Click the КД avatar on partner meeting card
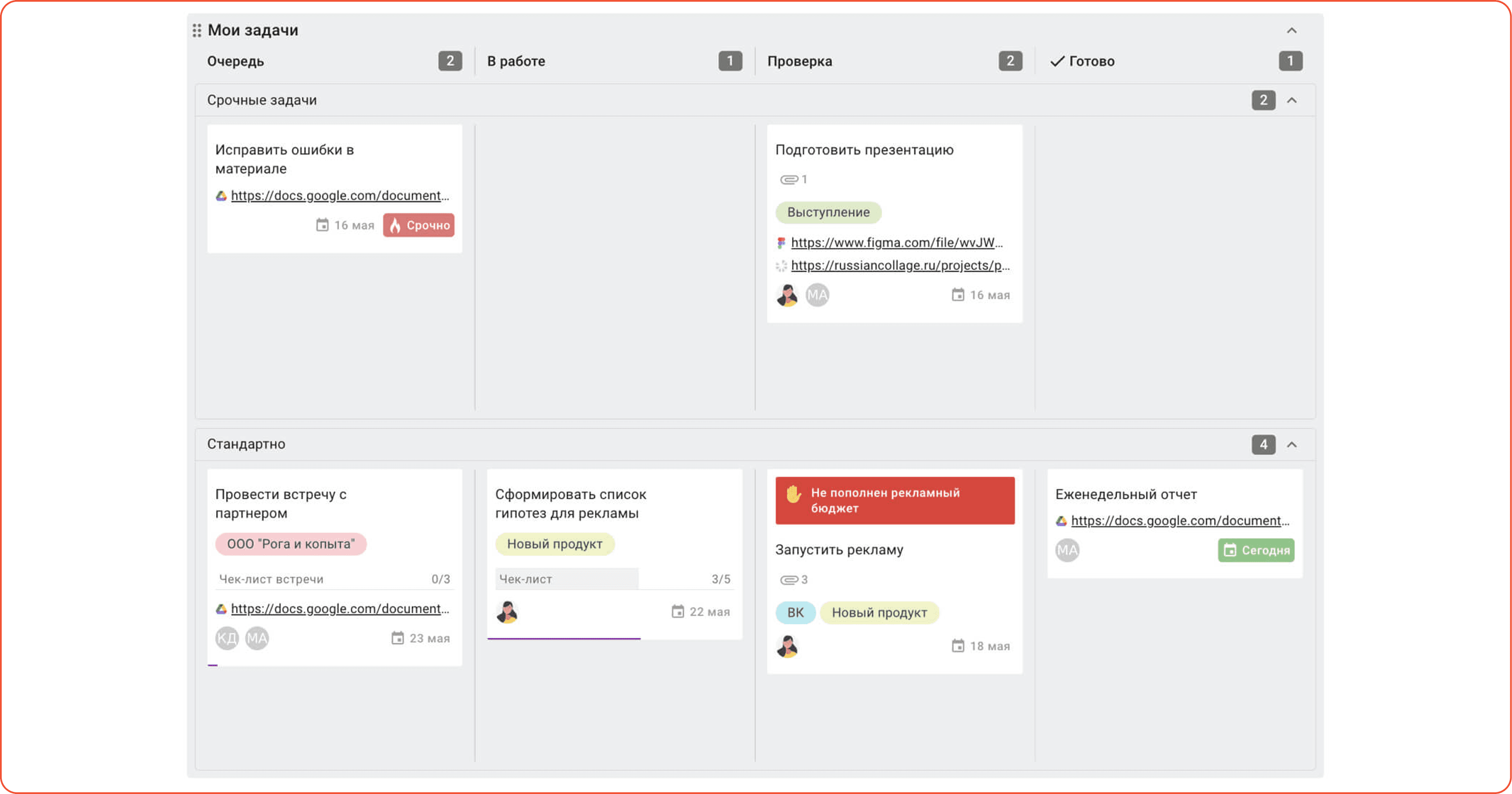1512x794 pixels. (x=227, y=638)
